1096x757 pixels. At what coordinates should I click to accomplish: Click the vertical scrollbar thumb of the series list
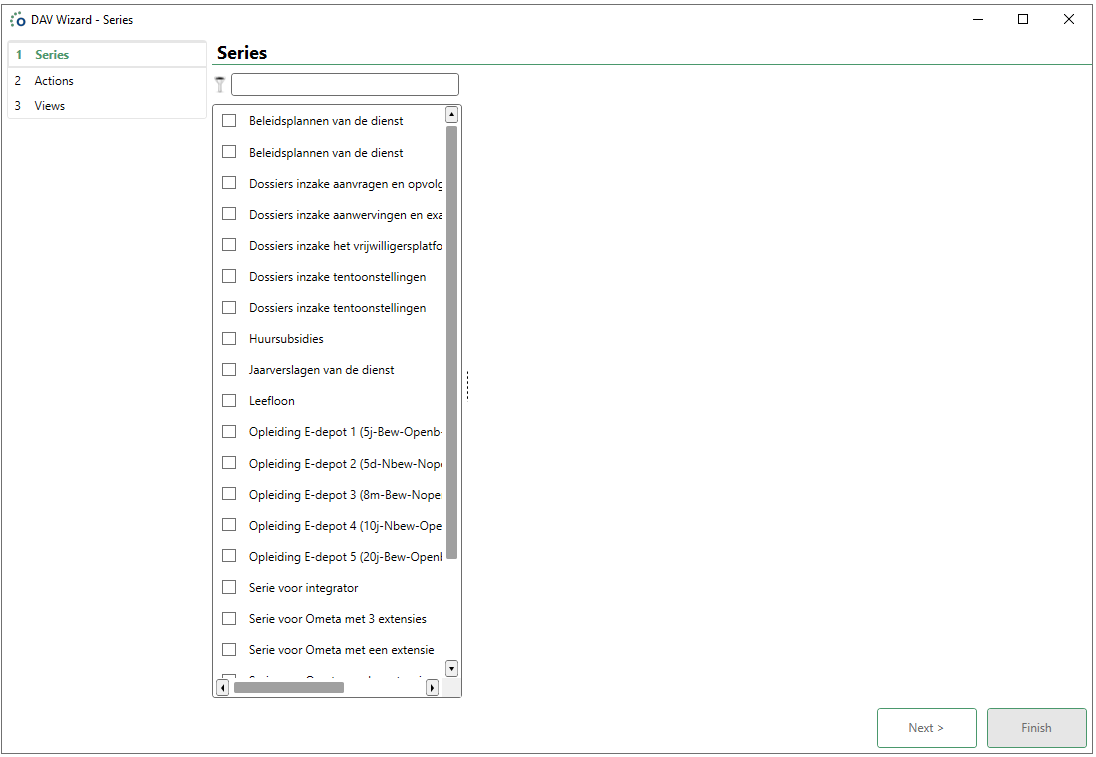point(451,340)
